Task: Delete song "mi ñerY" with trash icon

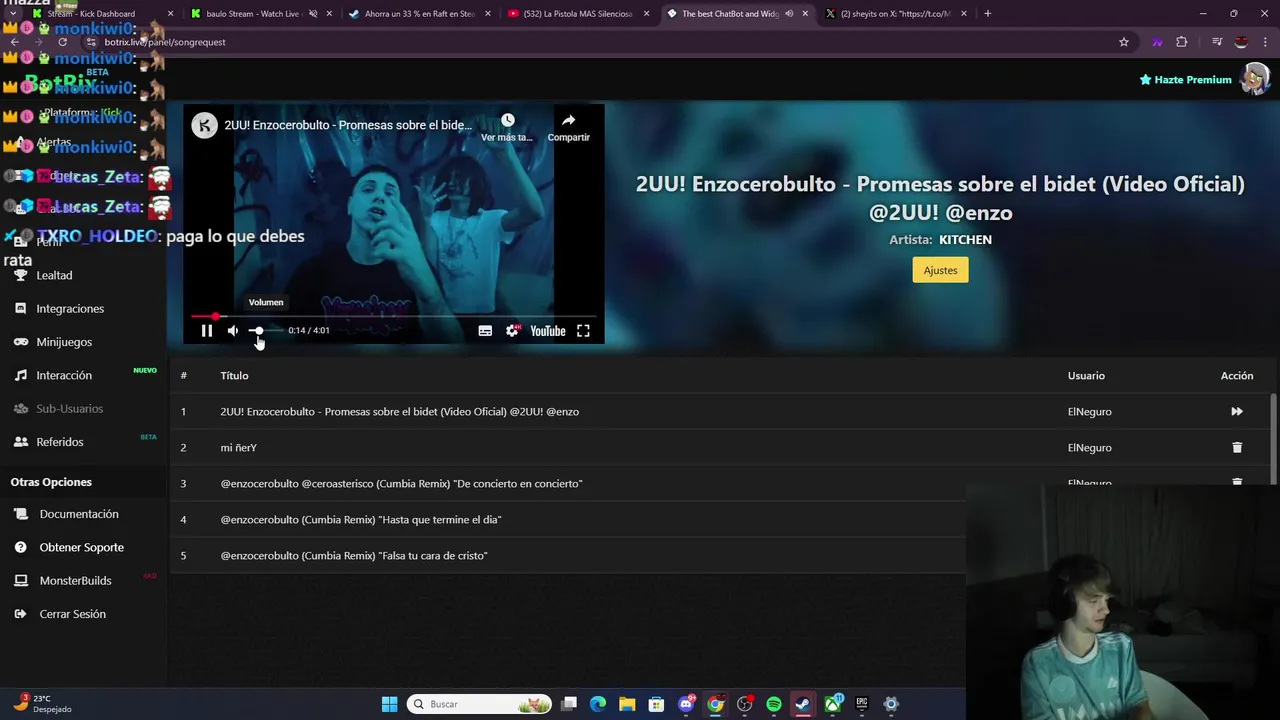Action: pyautogui.click(x=1237, y=447)
